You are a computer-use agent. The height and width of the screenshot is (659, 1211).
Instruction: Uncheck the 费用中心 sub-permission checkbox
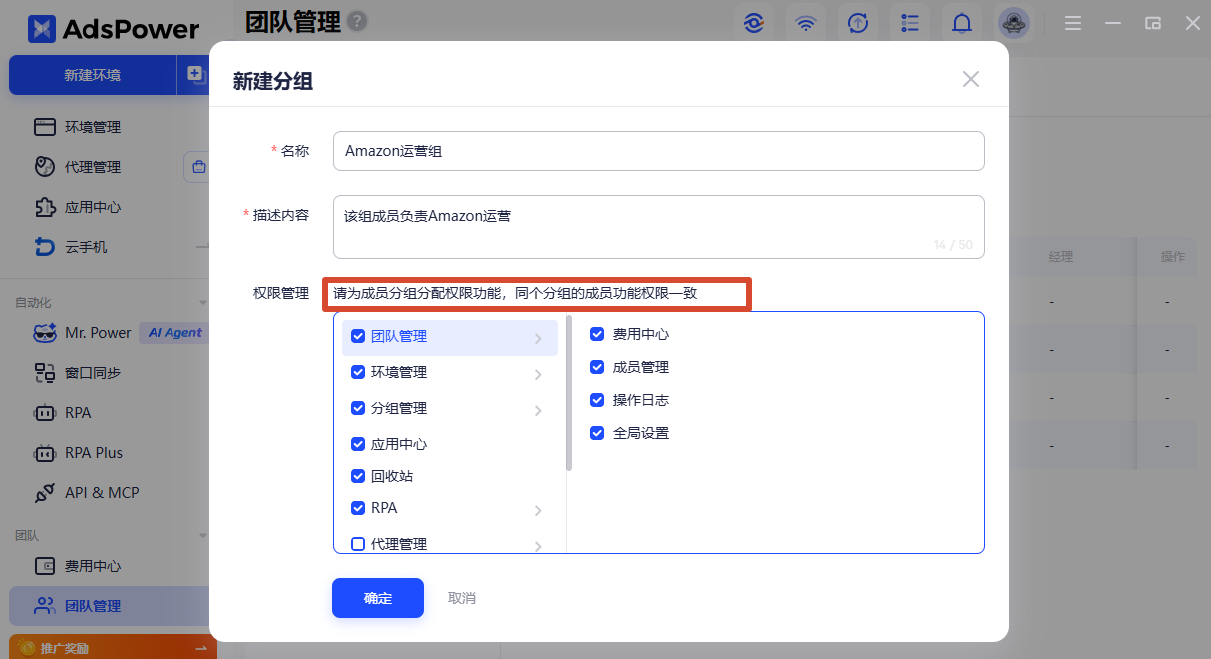click(x=597, y=334)
